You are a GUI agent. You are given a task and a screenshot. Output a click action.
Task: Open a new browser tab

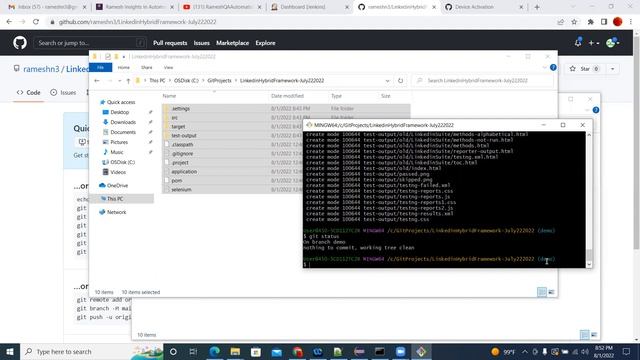537,7
